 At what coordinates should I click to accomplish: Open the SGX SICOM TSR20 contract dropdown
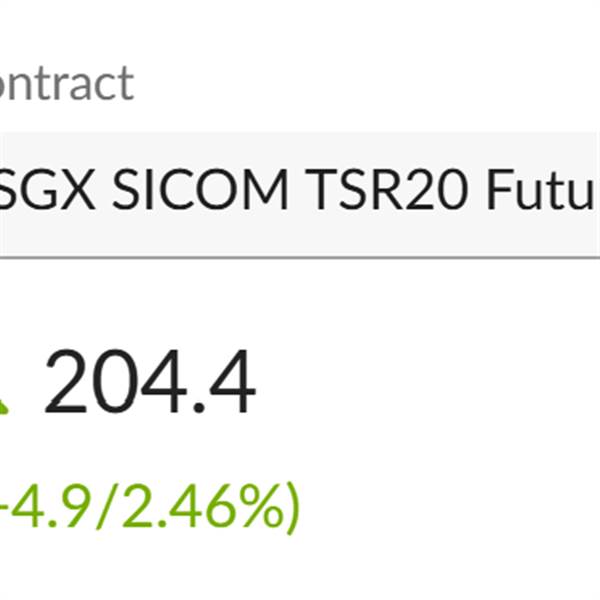coord(300,193)
